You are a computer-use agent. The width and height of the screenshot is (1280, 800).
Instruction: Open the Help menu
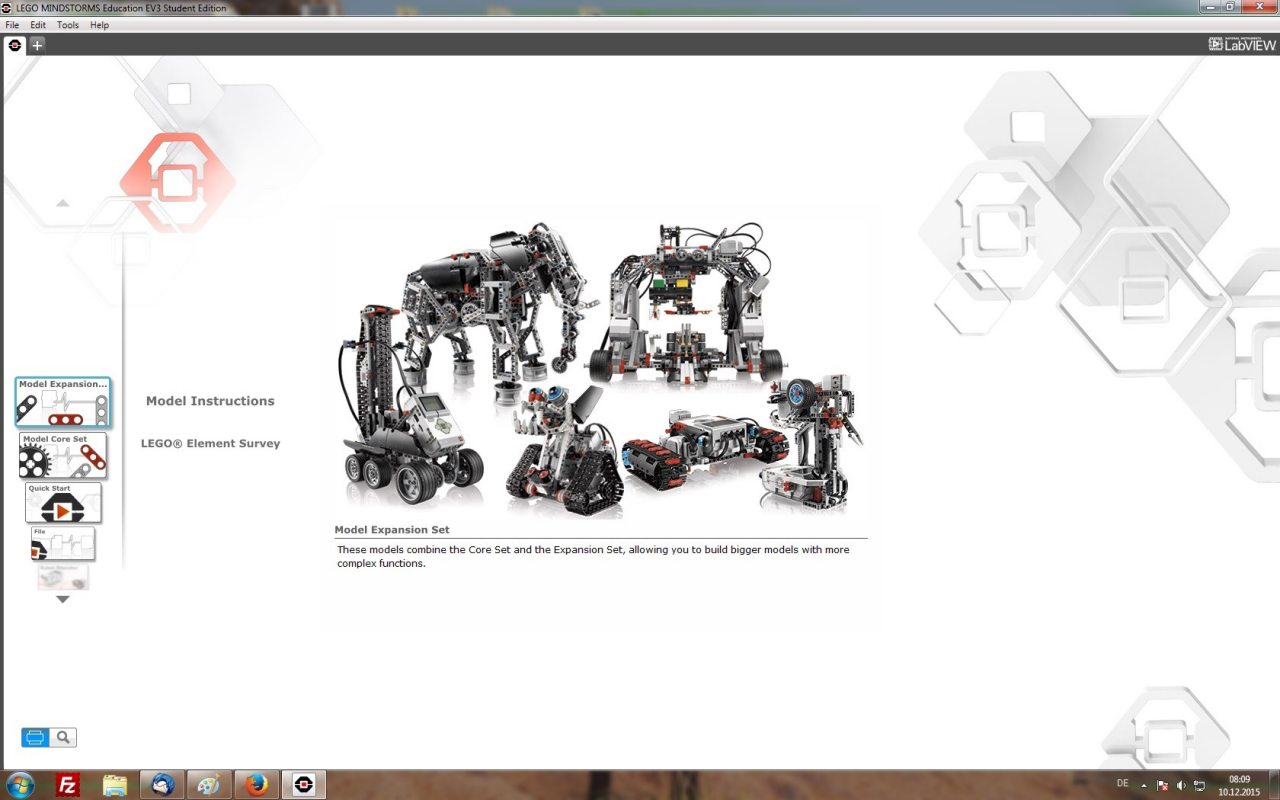pyautogui.click(x=99, y=25)
